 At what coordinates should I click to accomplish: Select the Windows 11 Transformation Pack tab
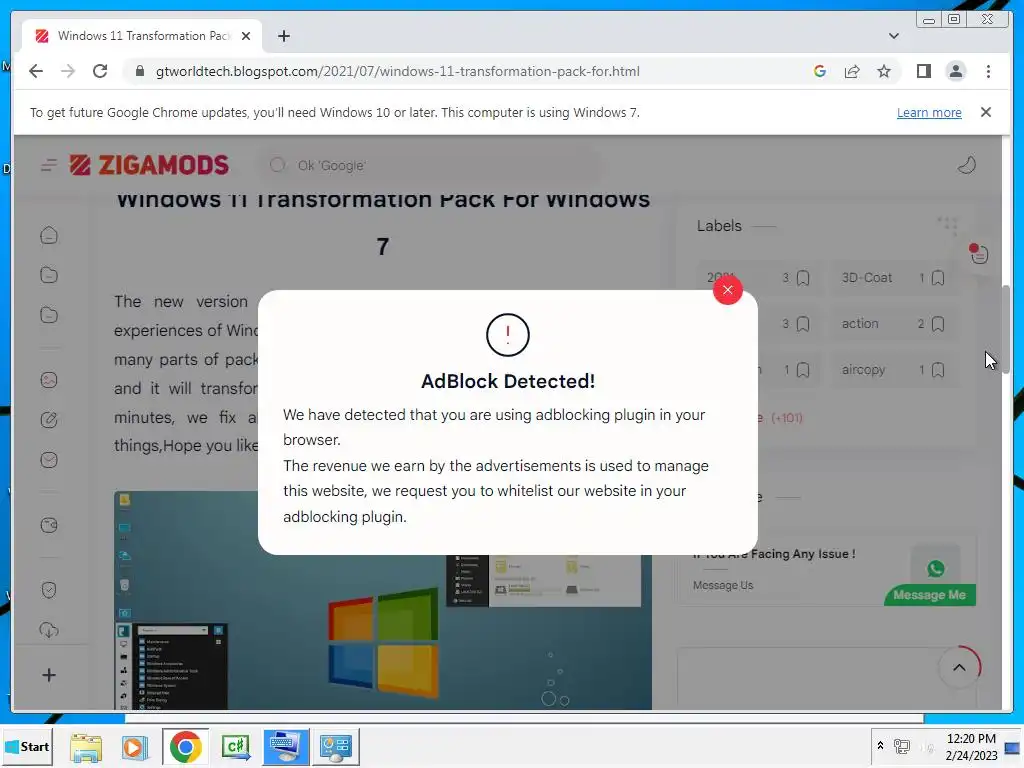coord(142,36)
